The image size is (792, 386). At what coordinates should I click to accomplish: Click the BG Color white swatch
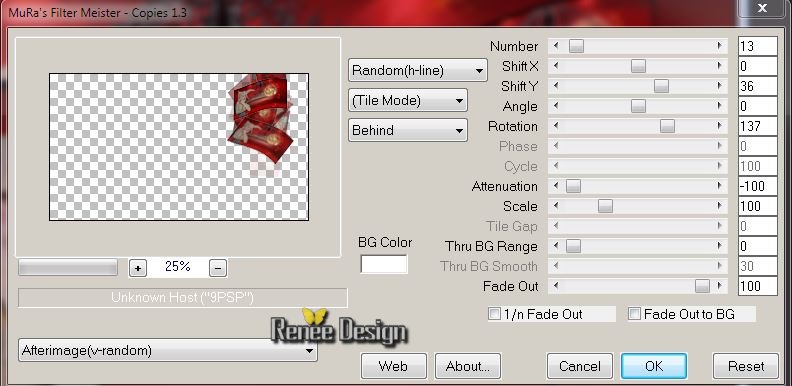click(x=383, y=264)
